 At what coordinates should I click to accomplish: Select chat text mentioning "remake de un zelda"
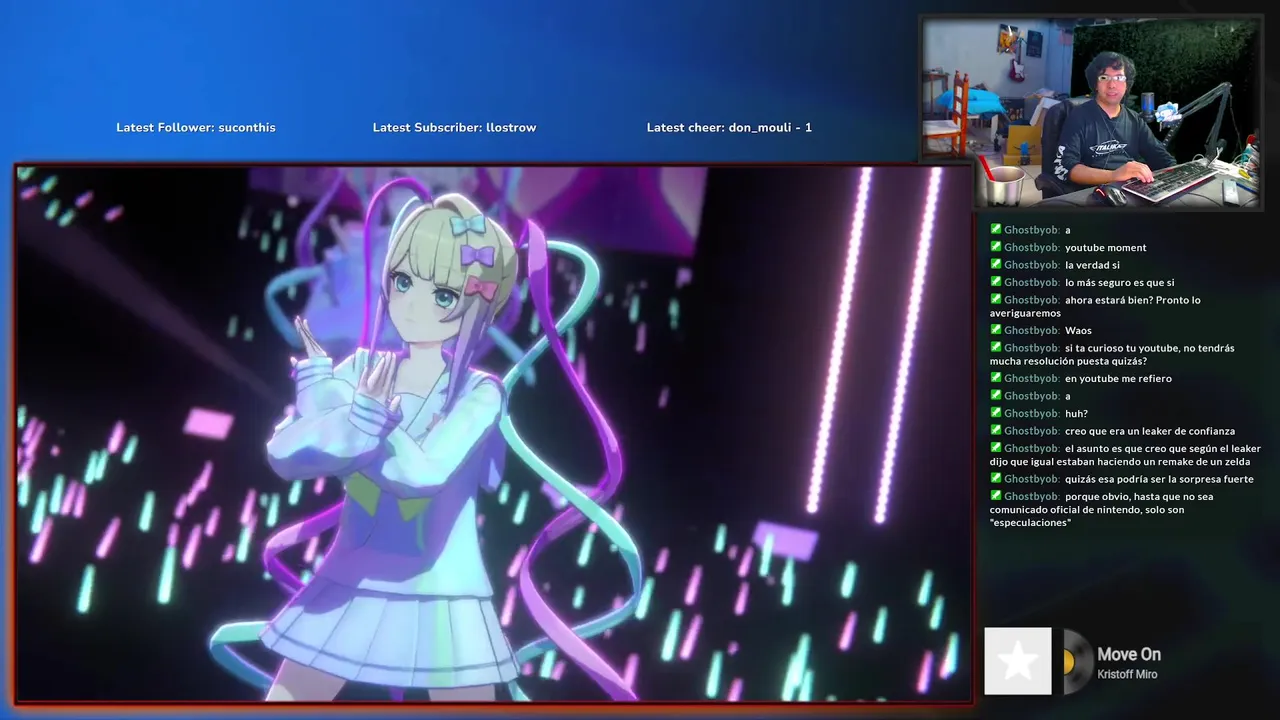(x=1126, y=455)
